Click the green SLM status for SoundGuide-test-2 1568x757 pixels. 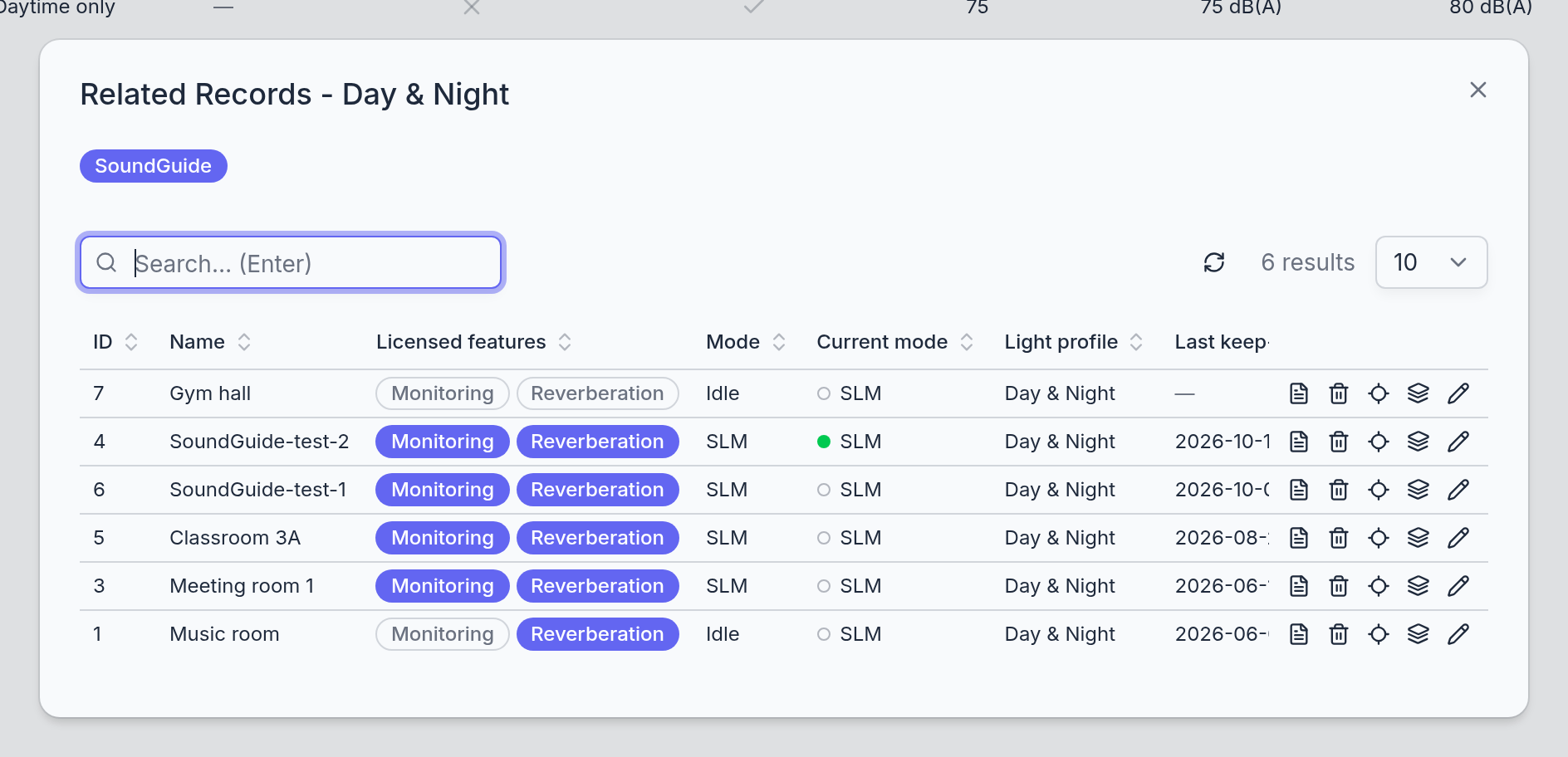pos(849,442)
